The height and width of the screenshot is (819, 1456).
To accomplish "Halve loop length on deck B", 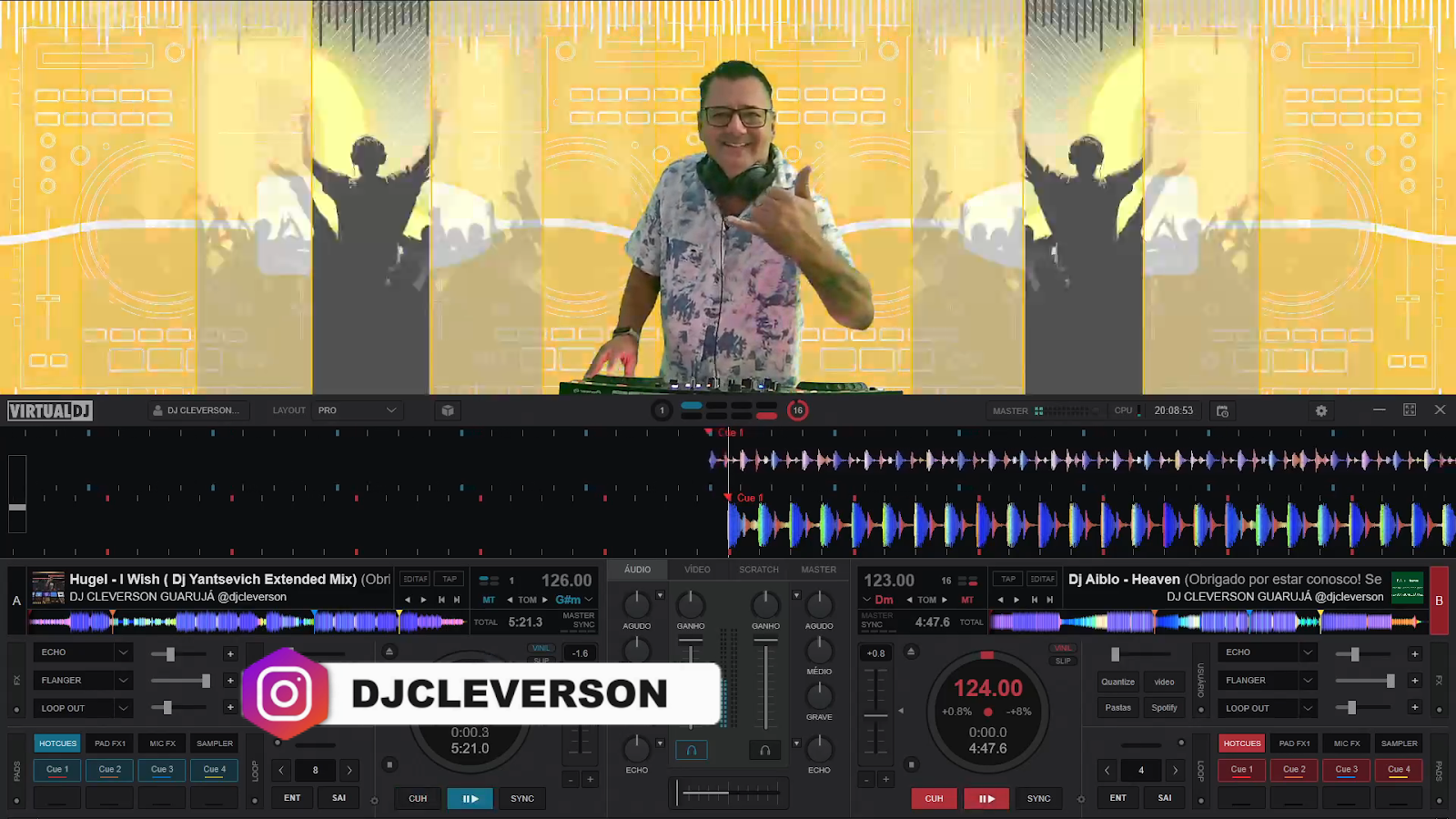I will (1107, 770).
